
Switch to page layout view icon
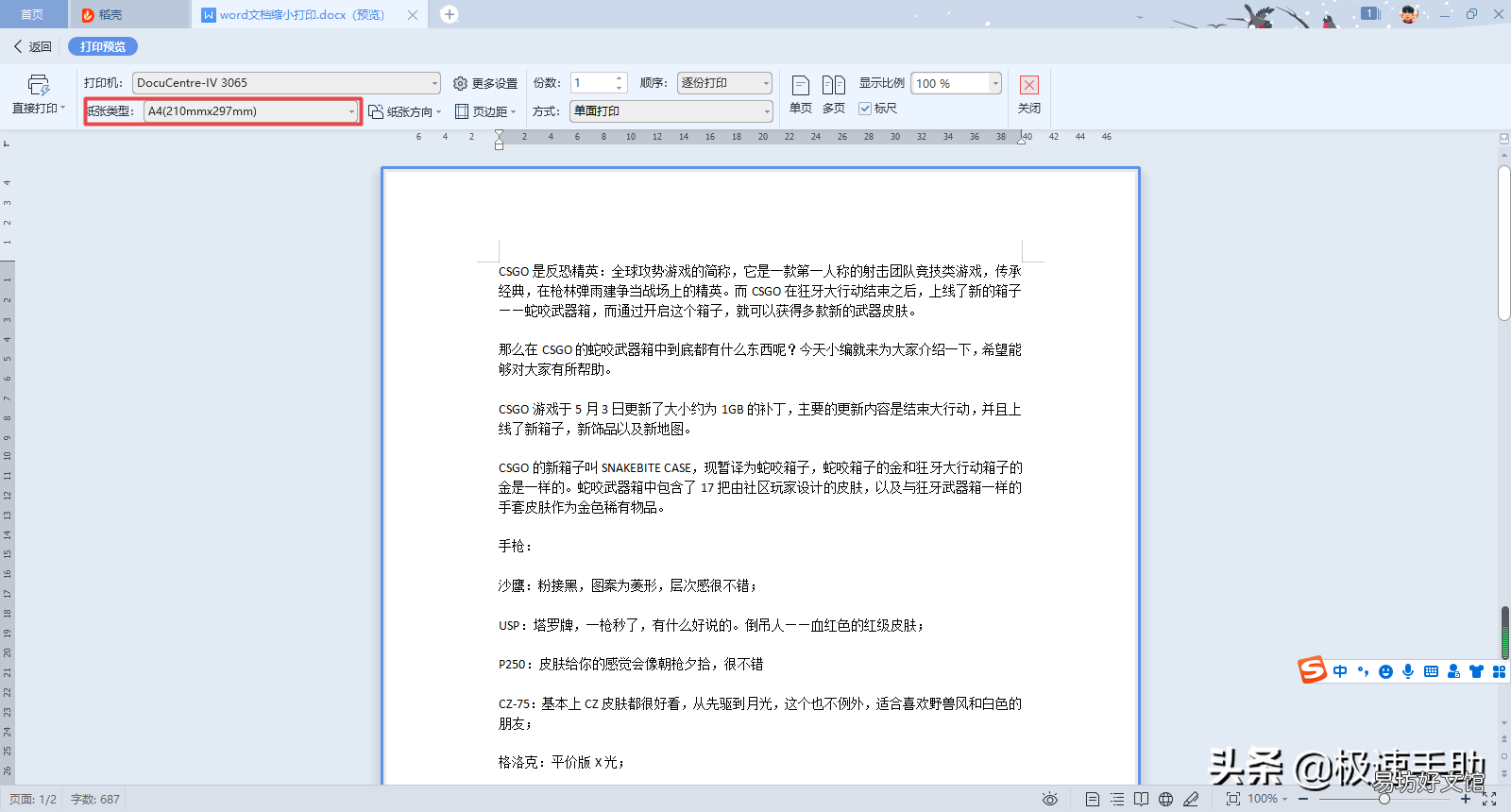(x=1093, y=799)
